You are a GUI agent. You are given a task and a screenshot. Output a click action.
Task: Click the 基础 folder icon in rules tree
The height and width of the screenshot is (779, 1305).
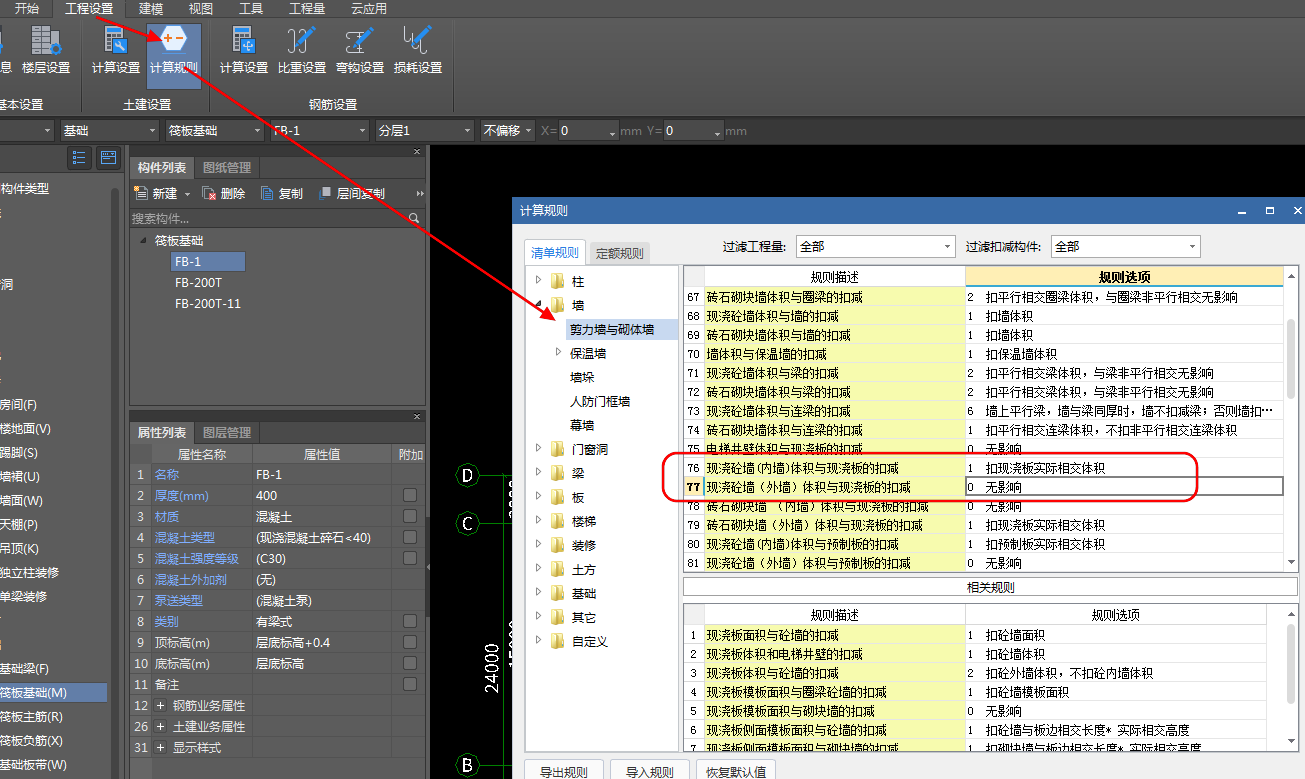coord(558,593)
